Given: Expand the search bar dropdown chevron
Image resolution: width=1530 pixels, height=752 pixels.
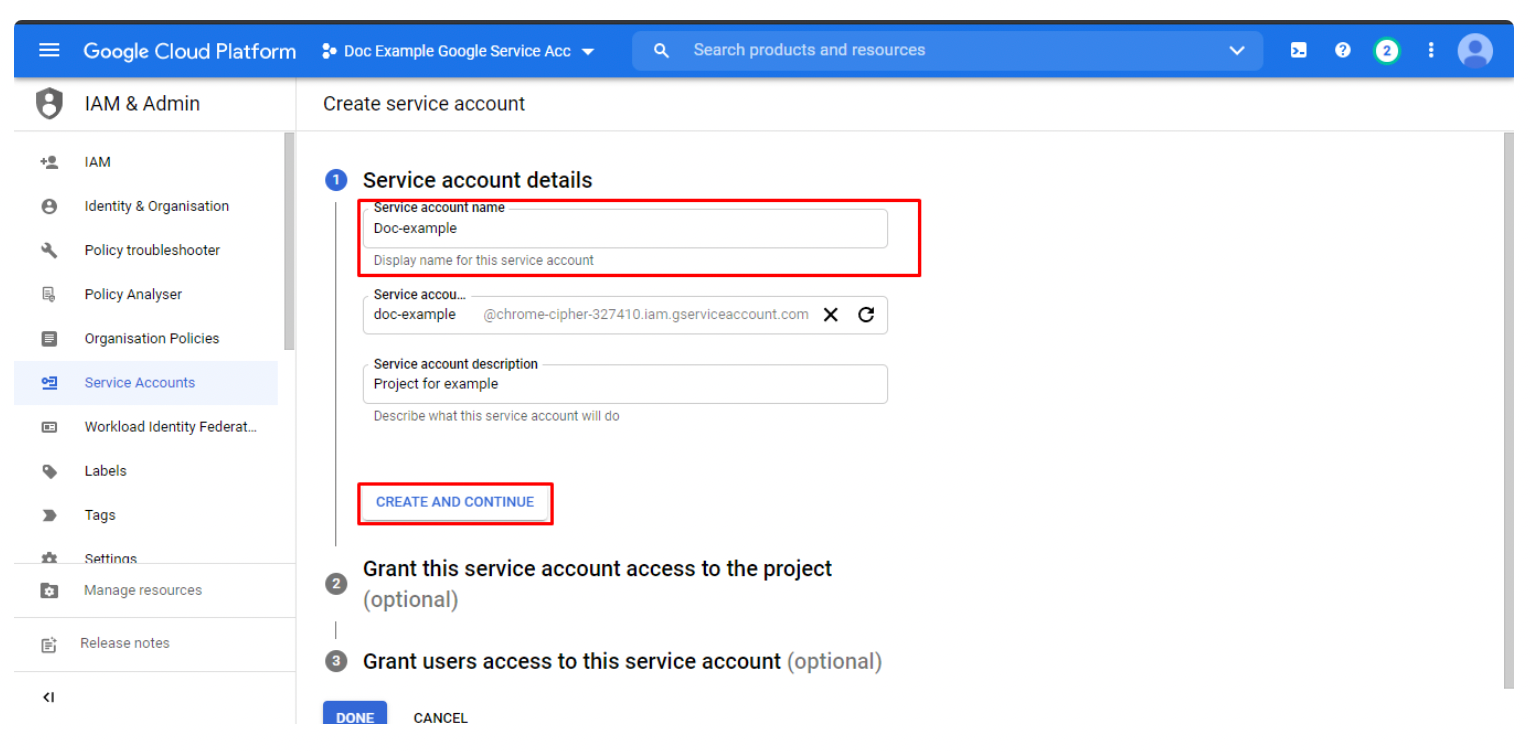Looking at the screenshot, I should (x=1237, y=50).
